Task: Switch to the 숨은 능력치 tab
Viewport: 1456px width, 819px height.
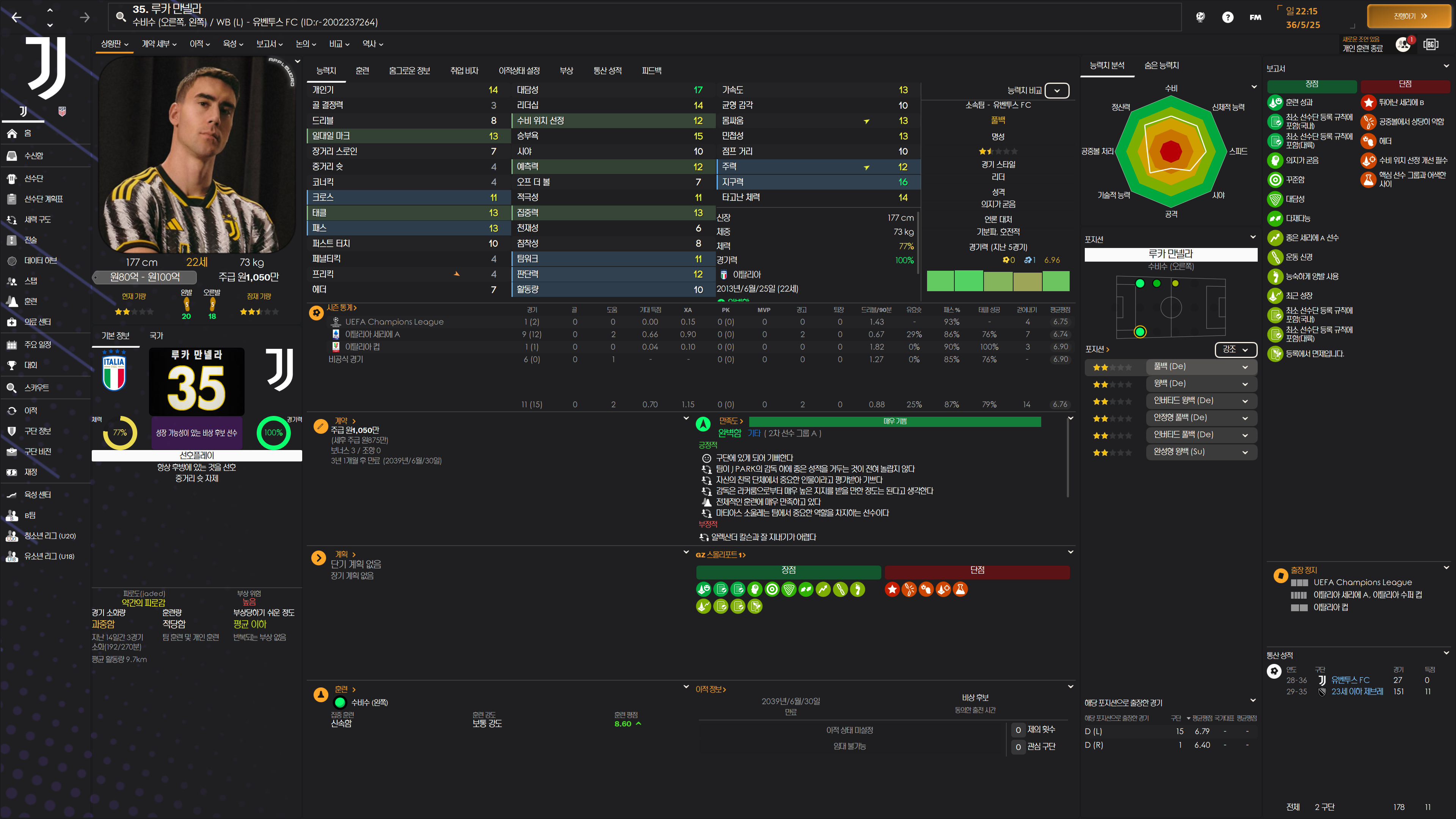Action: [1161, 66]
